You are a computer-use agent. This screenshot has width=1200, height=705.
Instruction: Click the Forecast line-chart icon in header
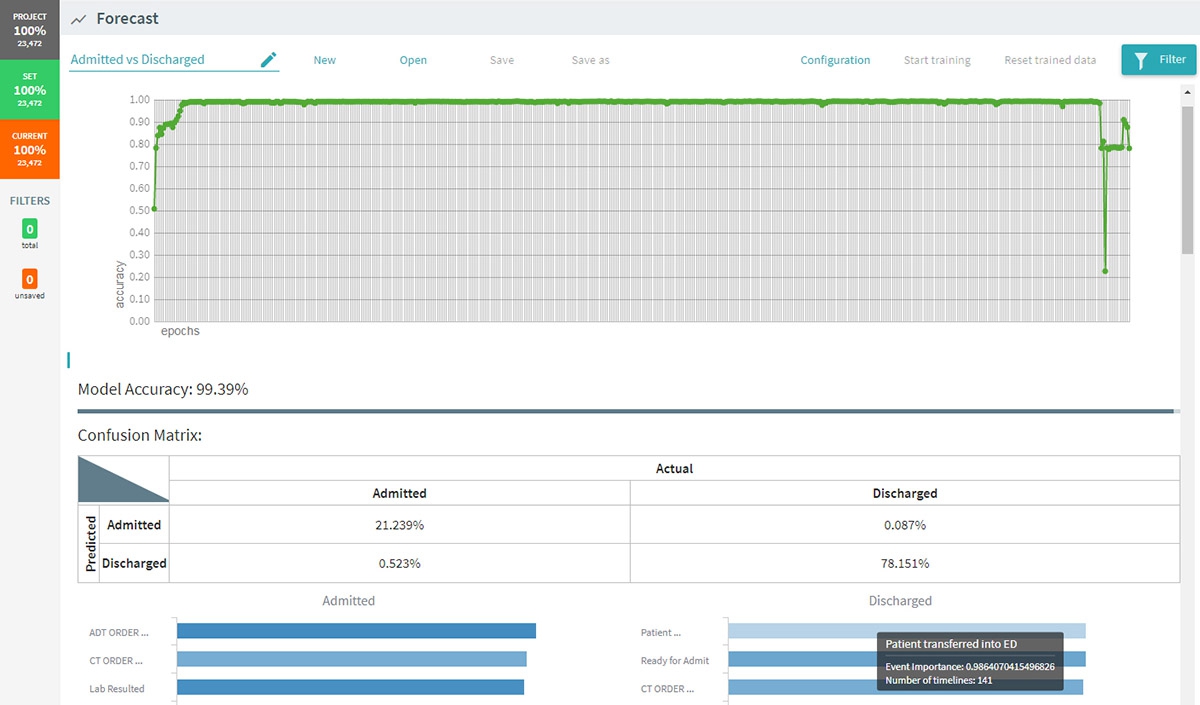click(x=76, y=18)
